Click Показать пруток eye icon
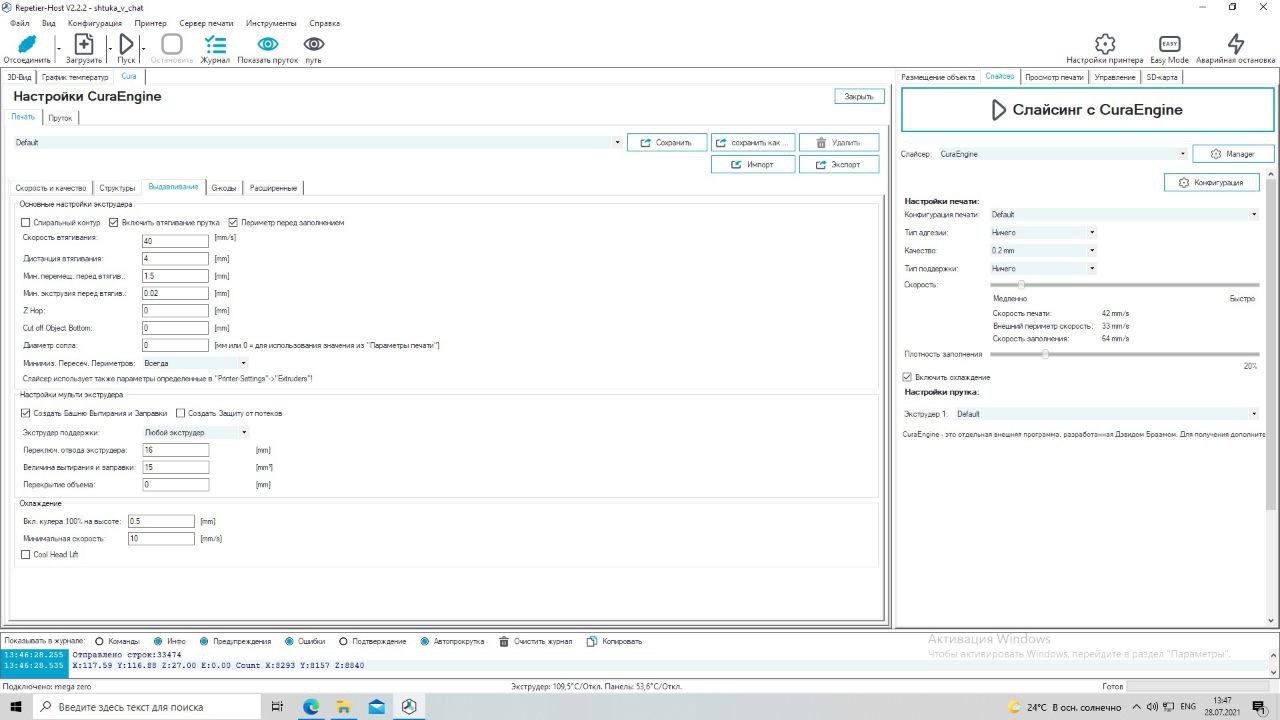This screenshot has width=1280, height=720. pos(268,44)
